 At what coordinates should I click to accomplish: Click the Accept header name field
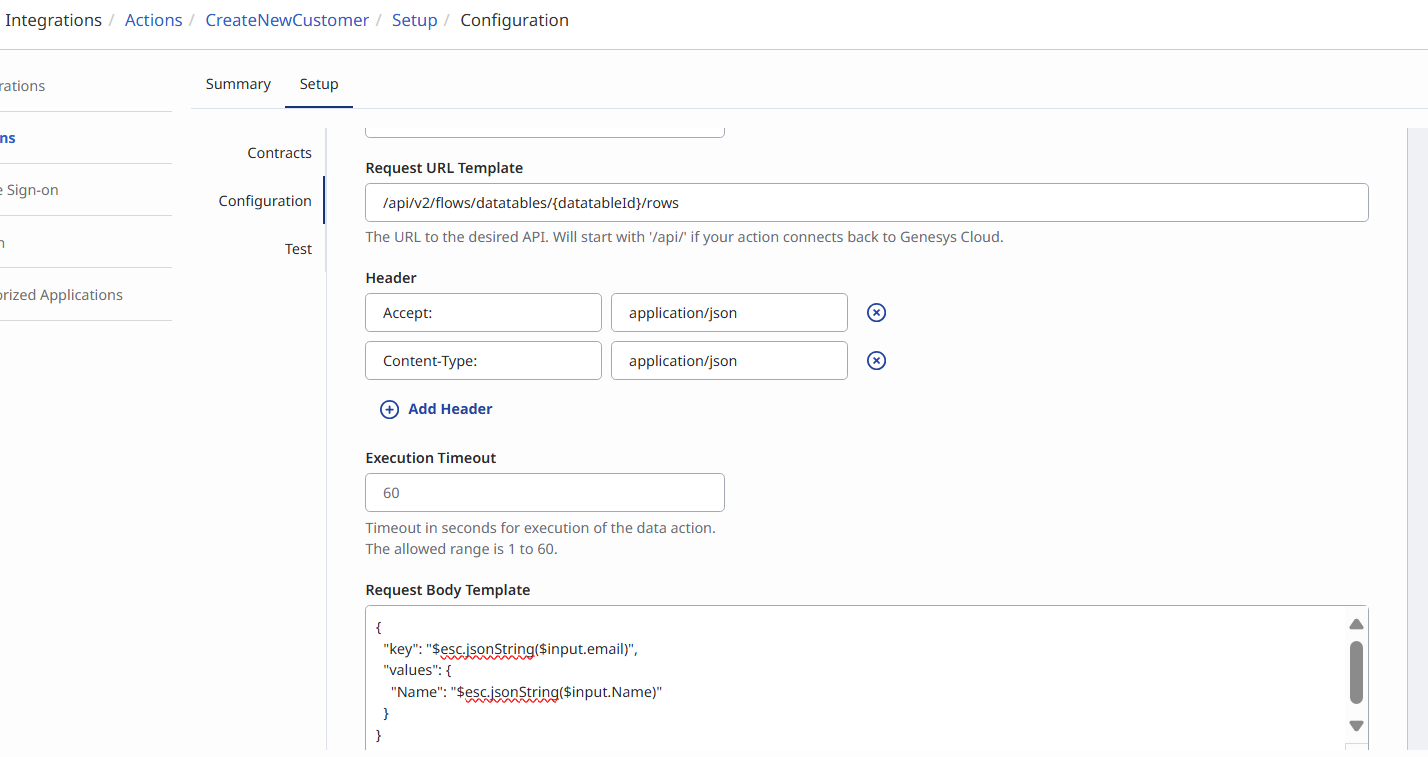pyautogui.click(x=483, y=313)
